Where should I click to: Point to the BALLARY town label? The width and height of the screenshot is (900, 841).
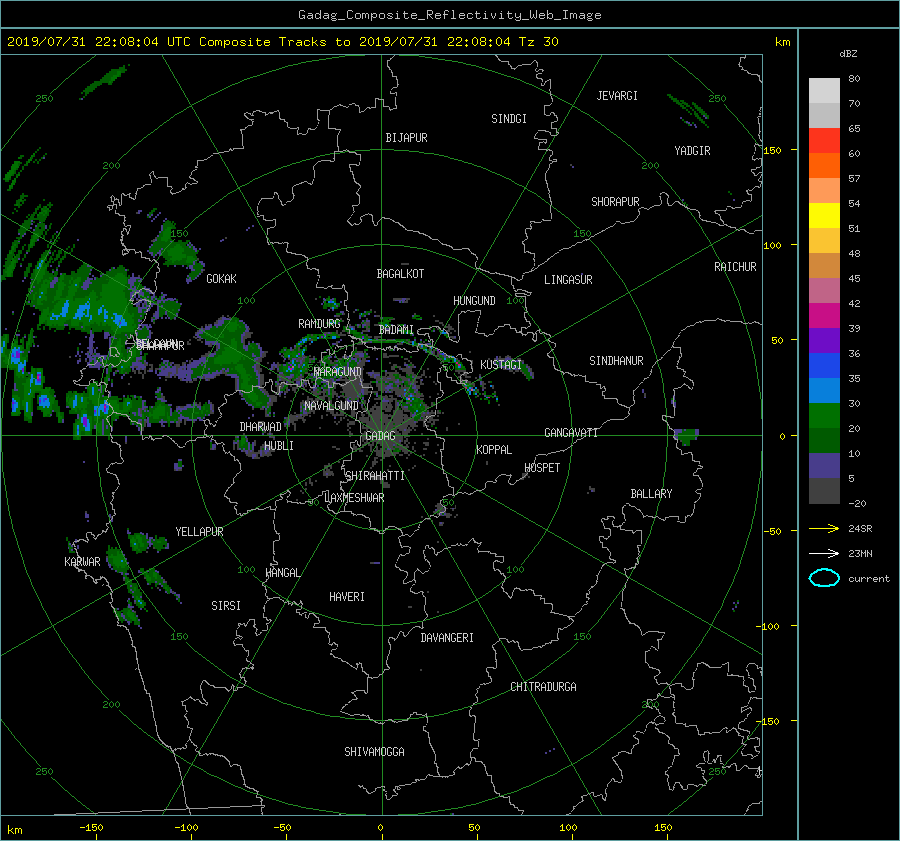tap(651, 494)
